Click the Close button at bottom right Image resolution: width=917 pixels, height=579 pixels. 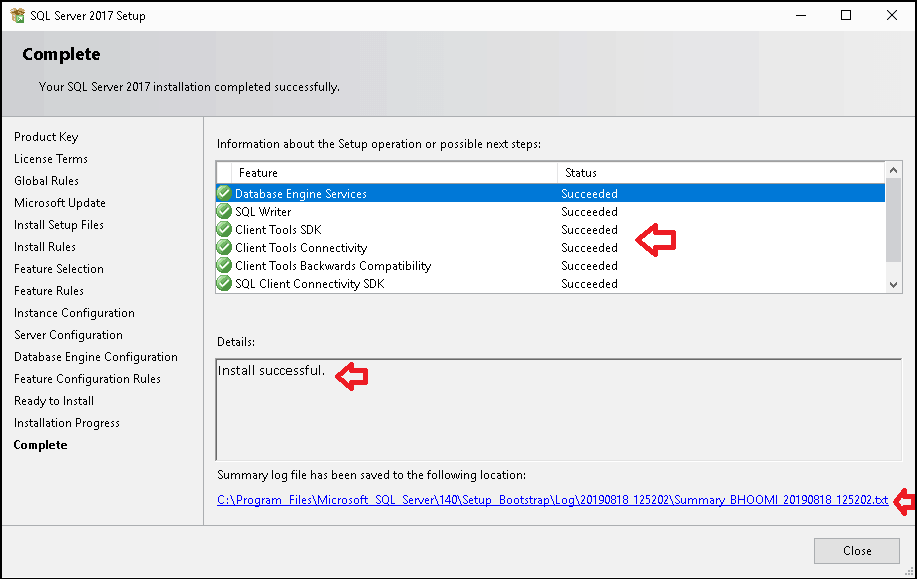(x=857, y=551)
